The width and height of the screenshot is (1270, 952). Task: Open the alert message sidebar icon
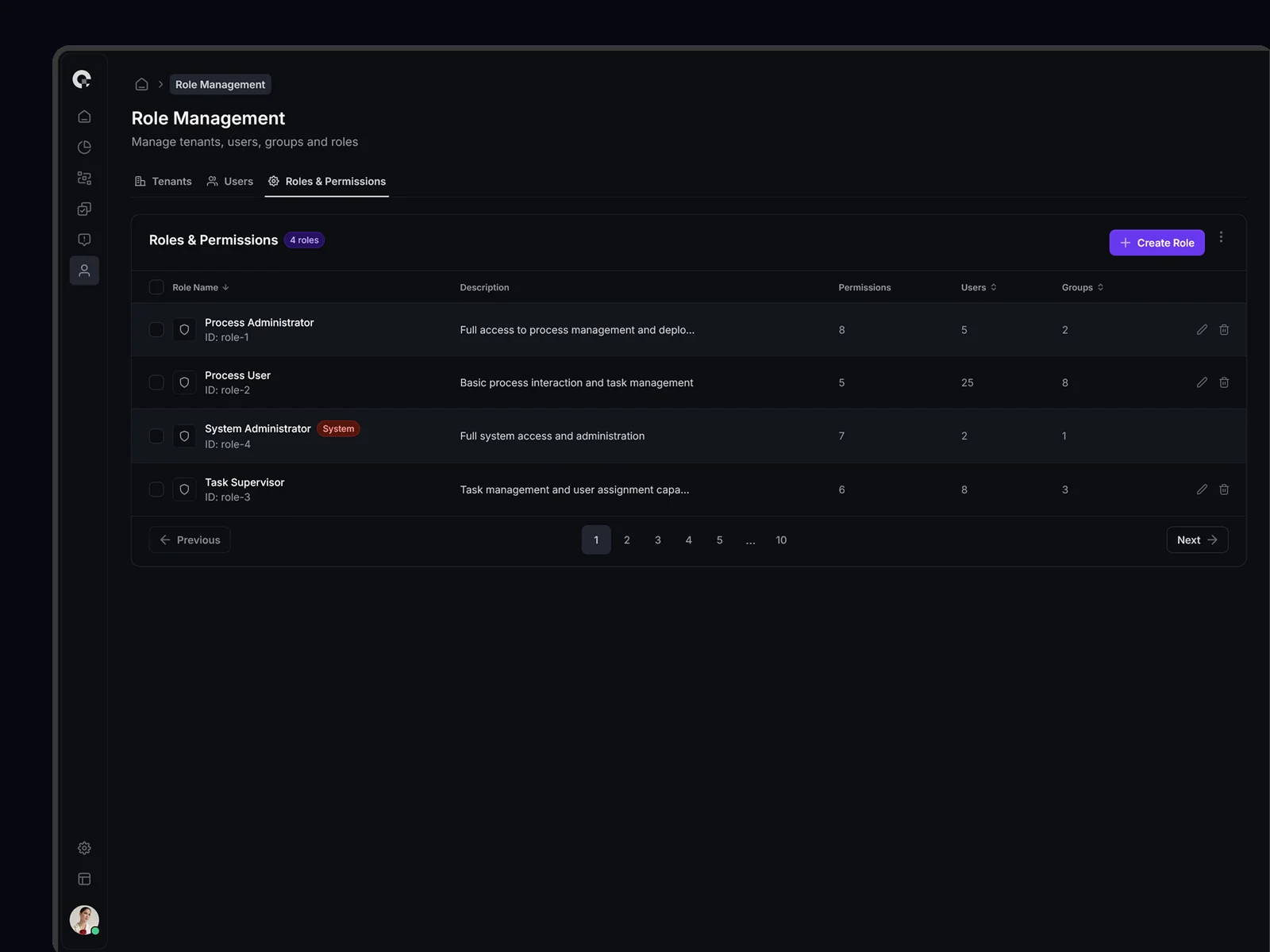(84, 240)
